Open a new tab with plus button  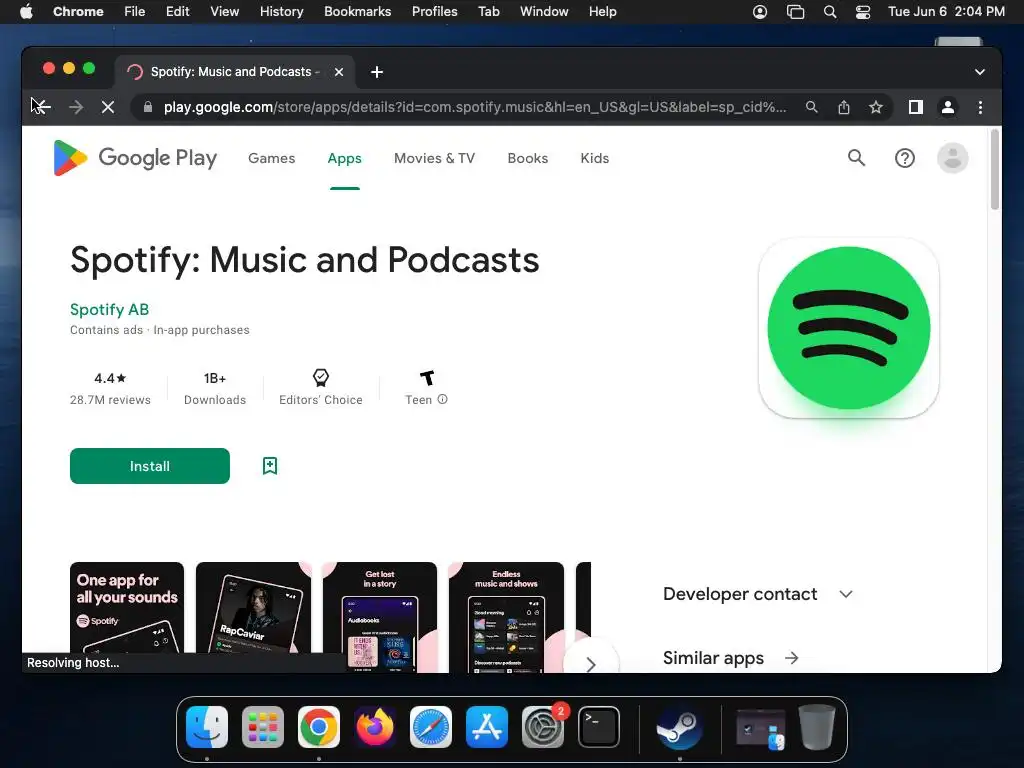(x=377, y=72)
